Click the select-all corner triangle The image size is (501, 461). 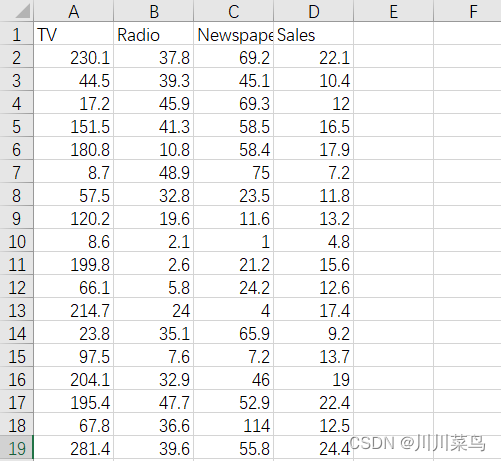22,11
